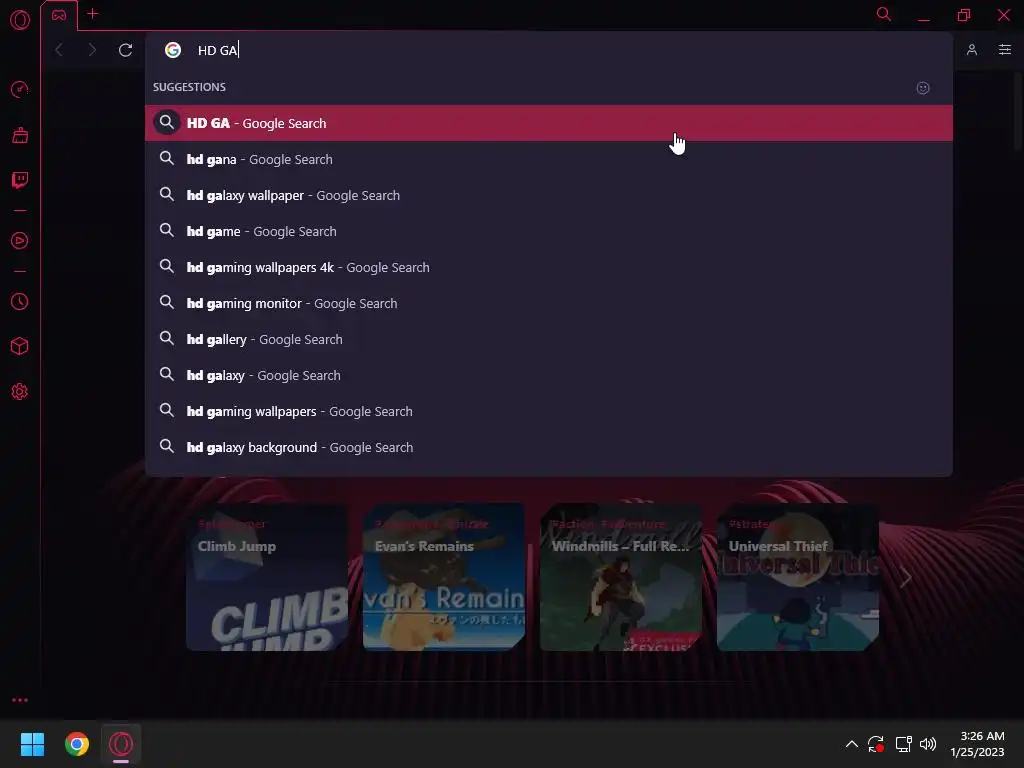Screen dimensions: 1024x768
Task: Open sidebar three-dots setup menu
Action: (20, 700)
